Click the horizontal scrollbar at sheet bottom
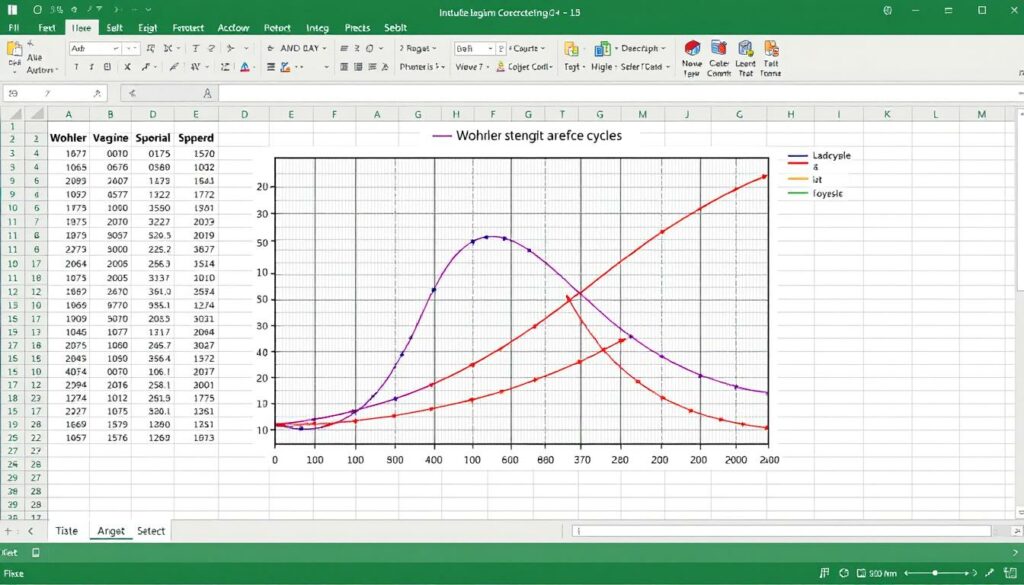 [782, 531]
